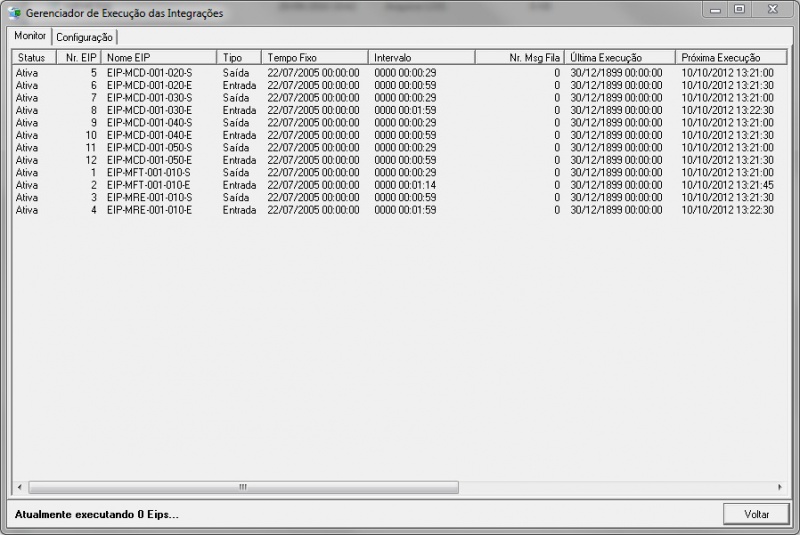Click the Última Execução column header

coord(619,58)
